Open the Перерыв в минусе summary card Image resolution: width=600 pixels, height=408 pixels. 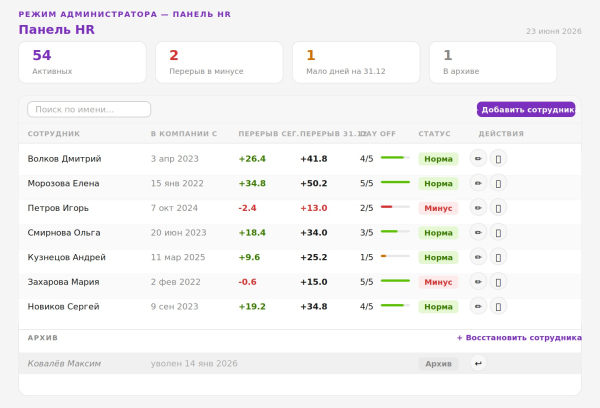pyautogui.click(x=219, y=62)
